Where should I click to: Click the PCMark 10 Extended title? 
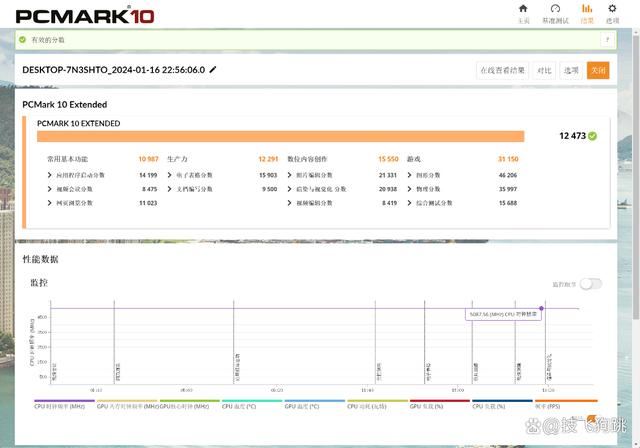(64, 104)
